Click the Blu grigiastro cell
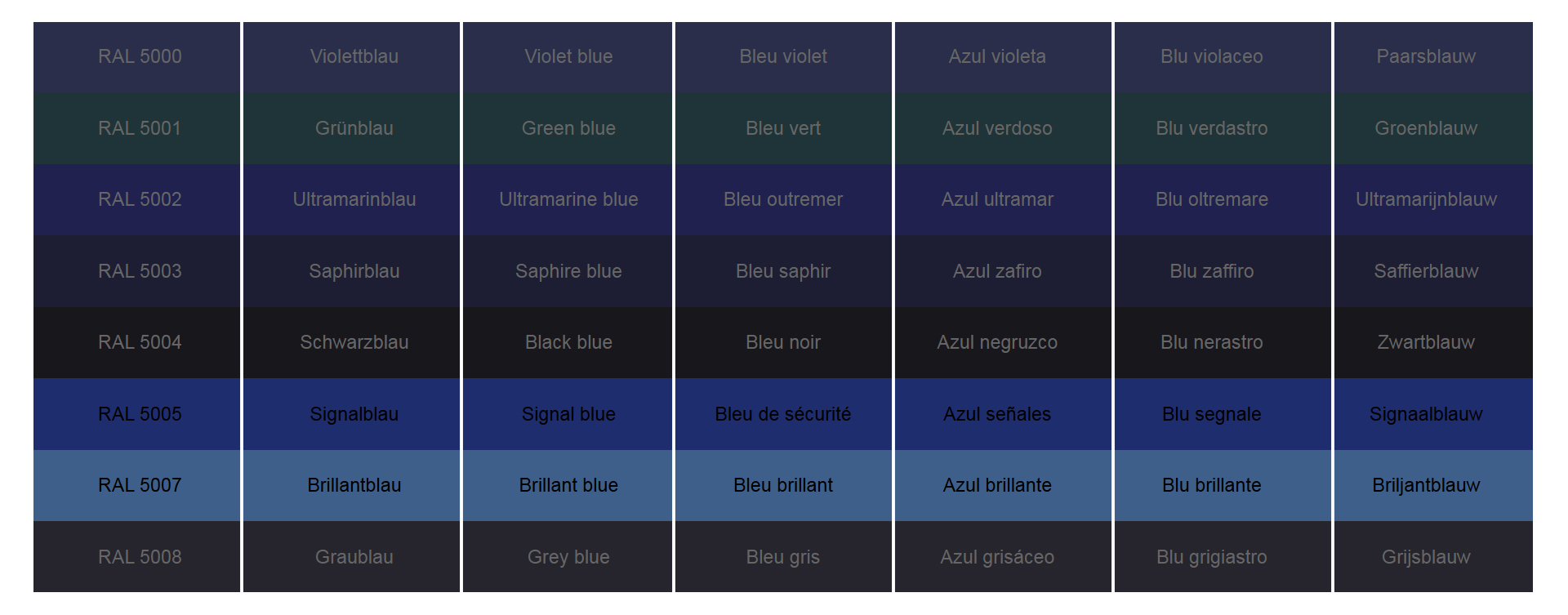Image resolution: width=1568 pixels, height=615 pixels. click(x=1211, y=558)
